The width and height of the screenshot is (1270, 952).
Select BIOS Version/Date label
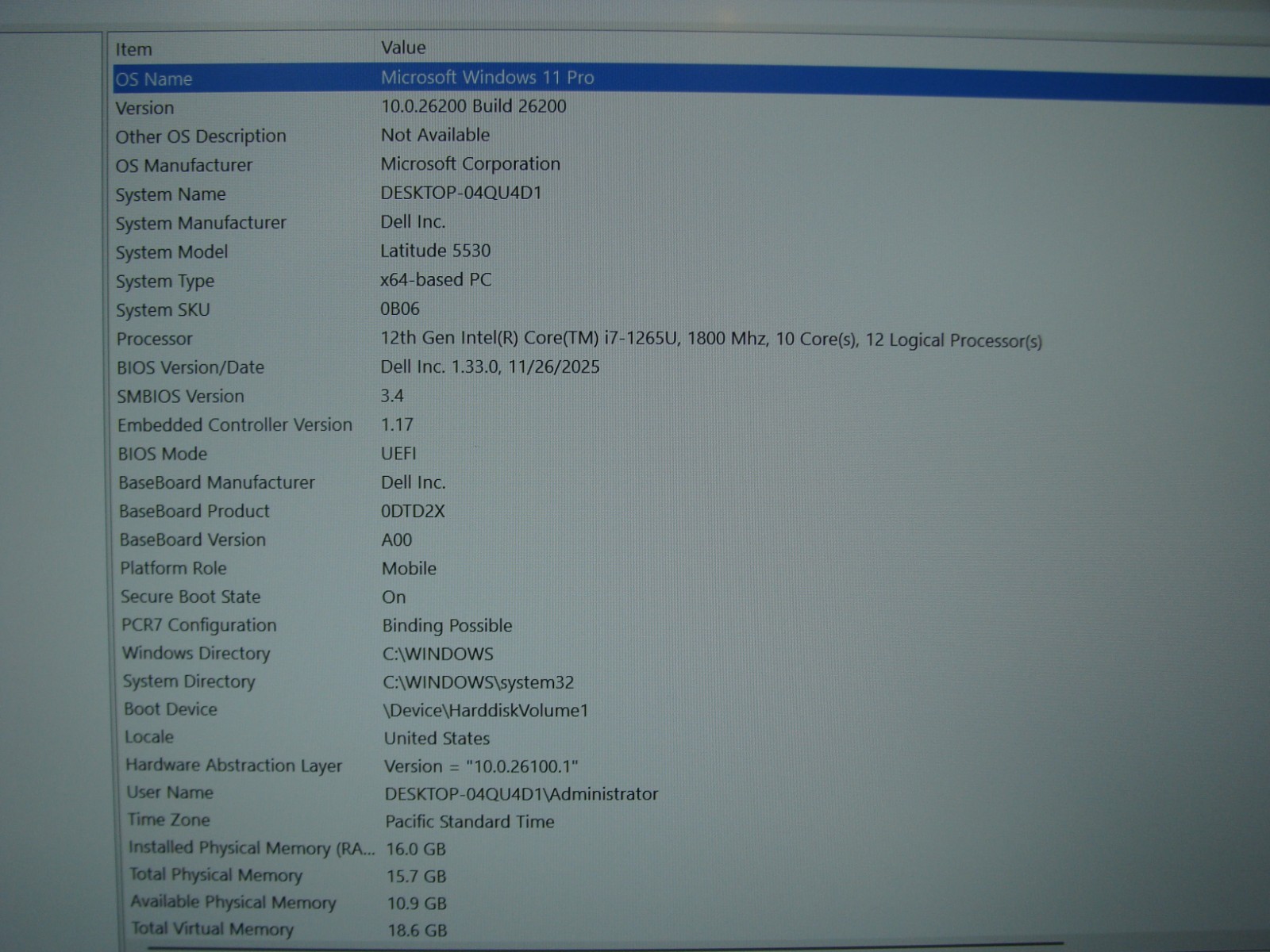(190, 367)
